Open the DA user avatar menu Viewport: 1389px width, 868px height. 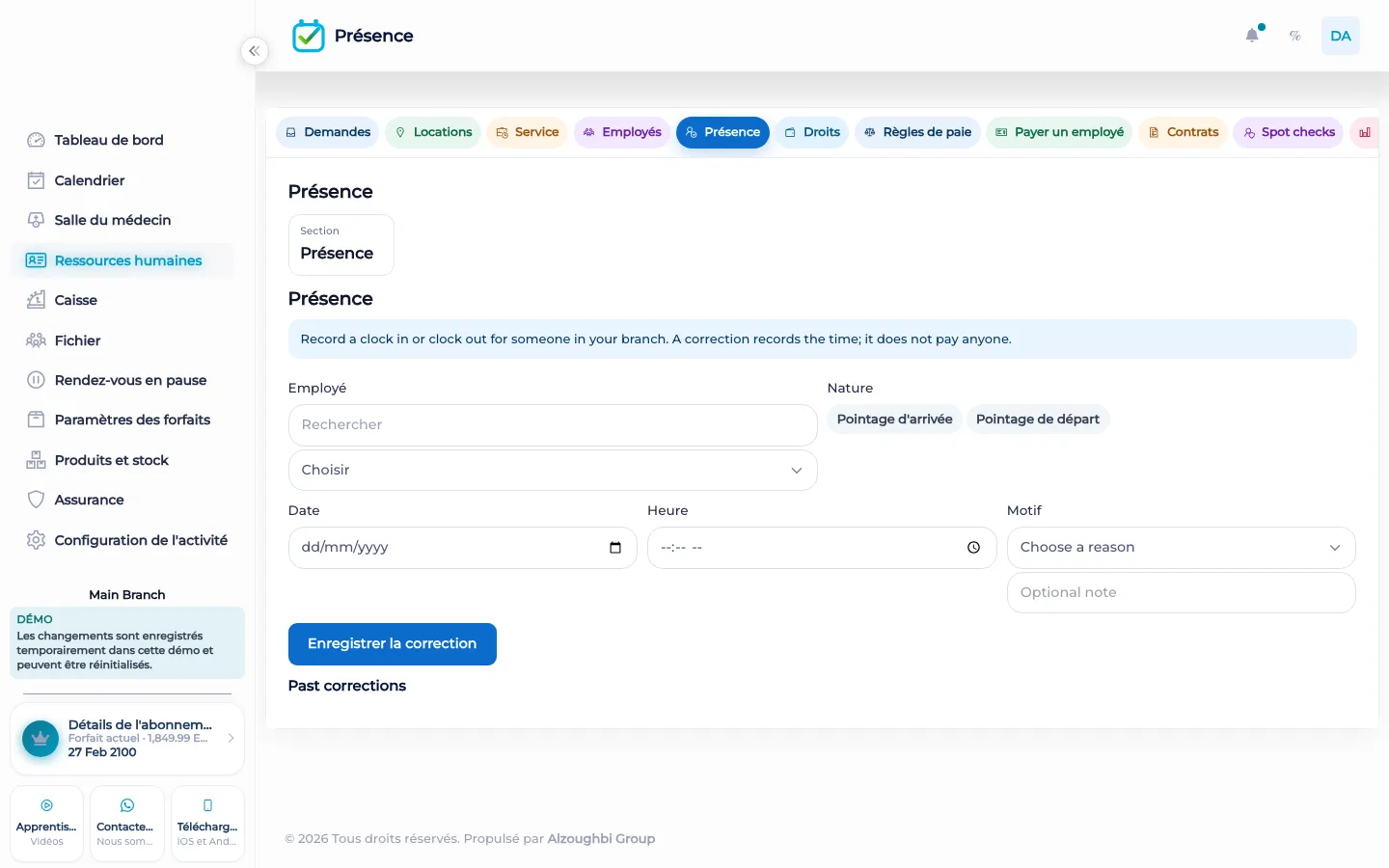tap(1341, 36)
